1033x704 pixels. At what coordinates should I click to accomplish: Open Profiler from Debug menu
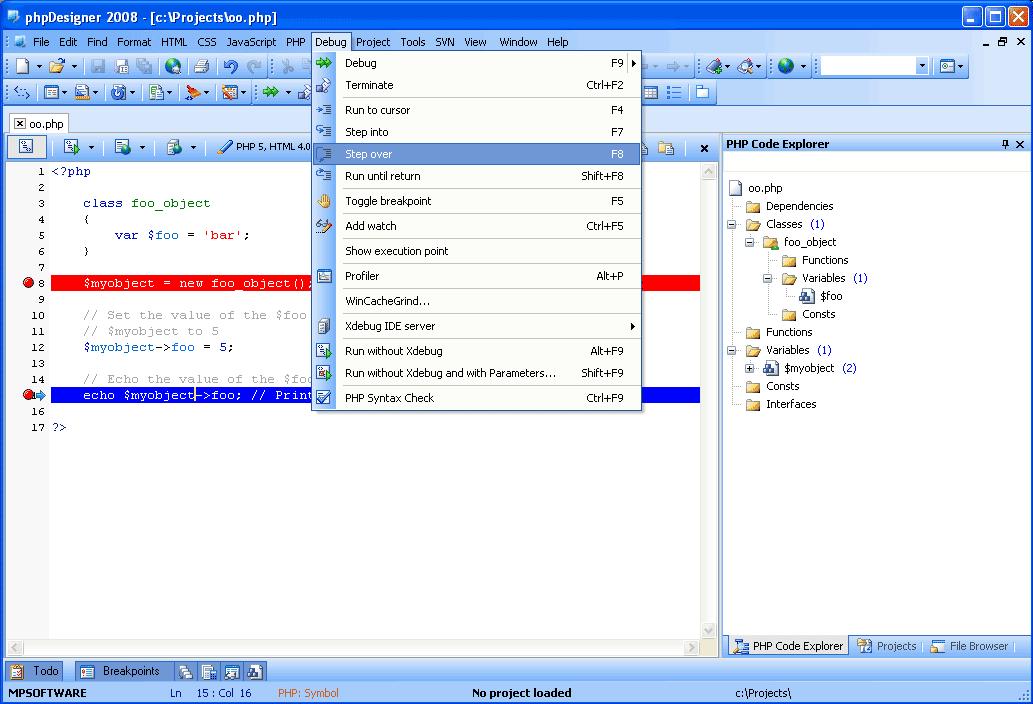pyautogui.click(x=476, y=276)
